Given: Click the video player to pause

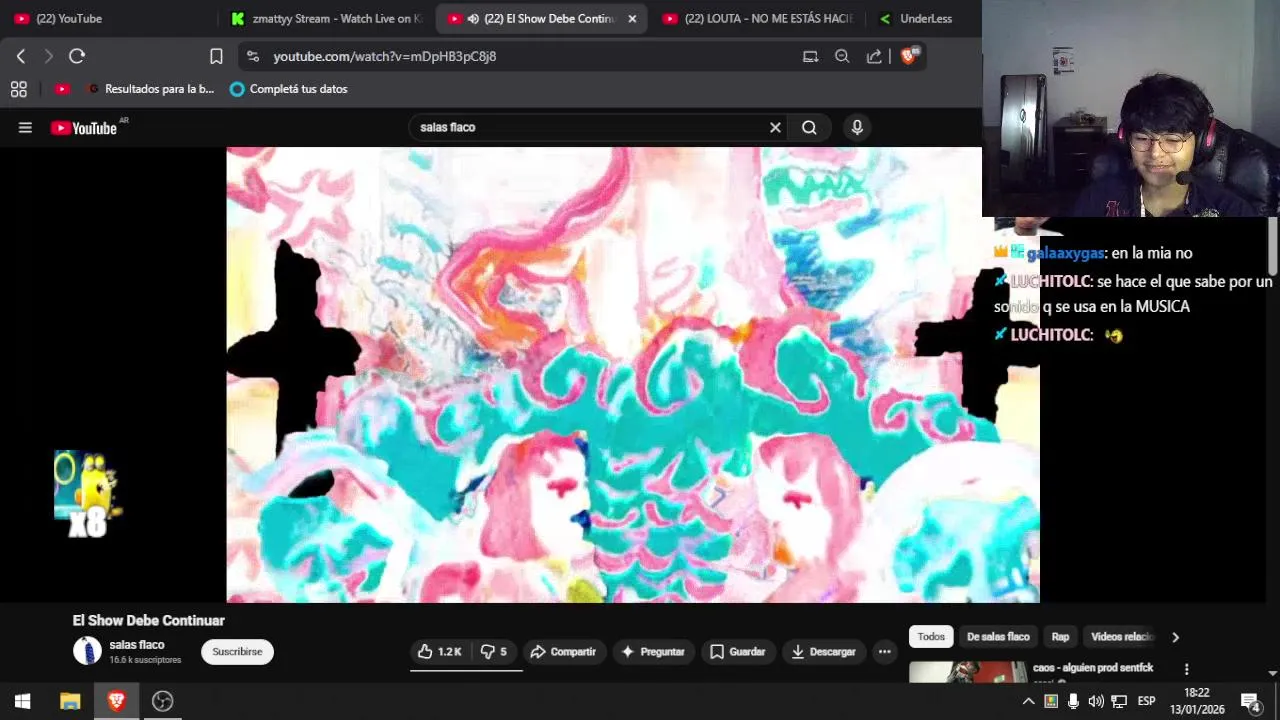Looking at the screenshot, I should (x=633, y=375).
